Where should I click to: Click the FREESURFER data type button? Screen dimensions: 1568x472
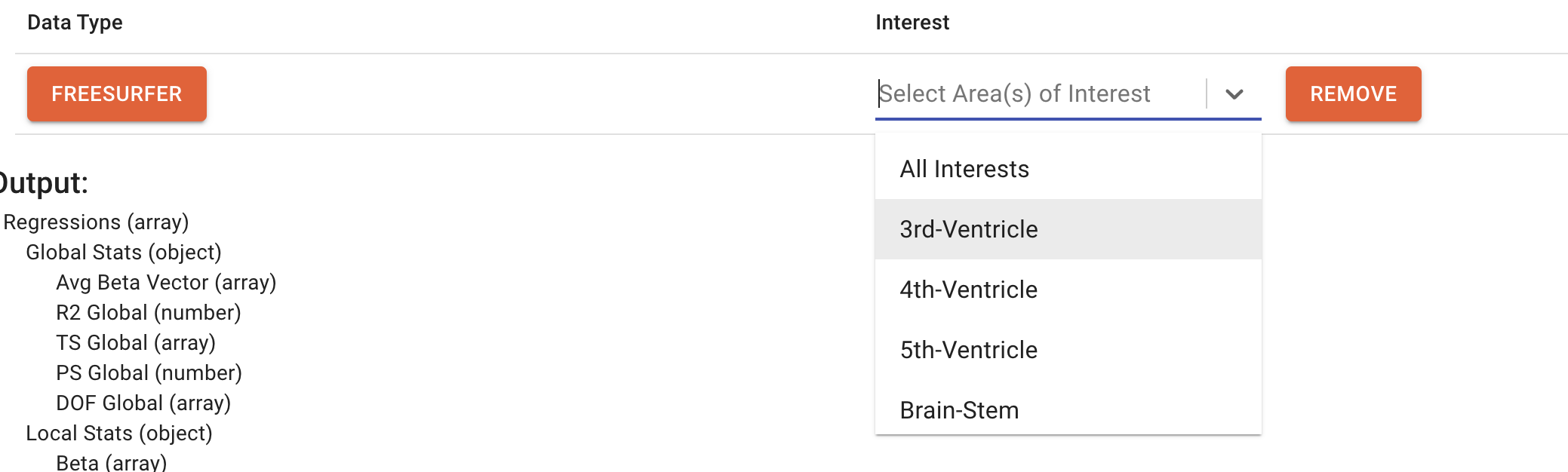[117, 94]
